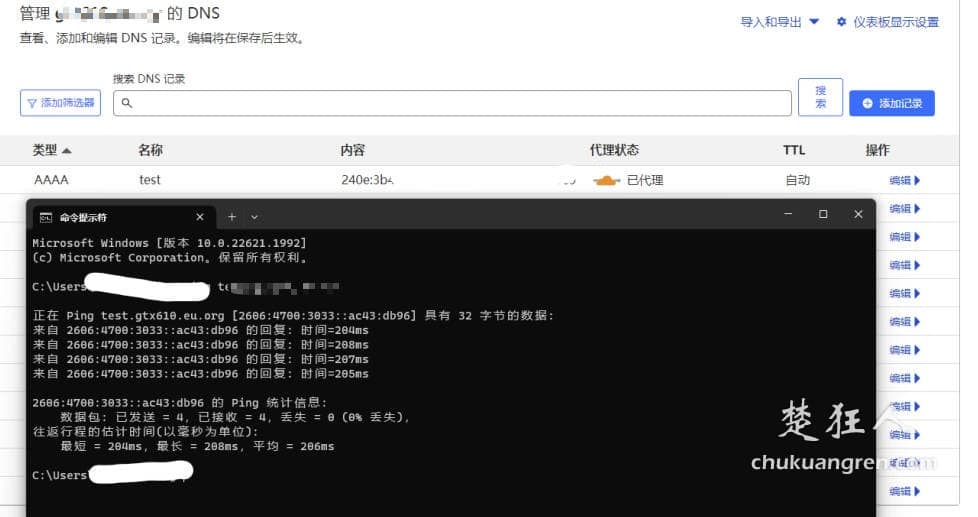Click the 代理状态 column header

614,150
